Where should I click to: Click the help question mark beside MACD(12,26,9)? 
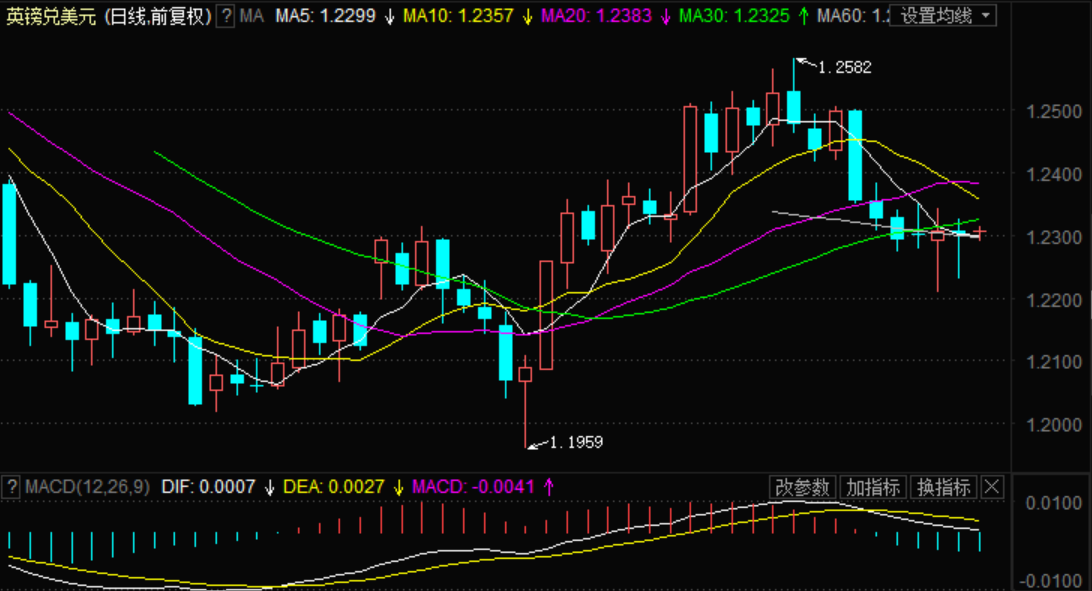(x=10, y=487)
